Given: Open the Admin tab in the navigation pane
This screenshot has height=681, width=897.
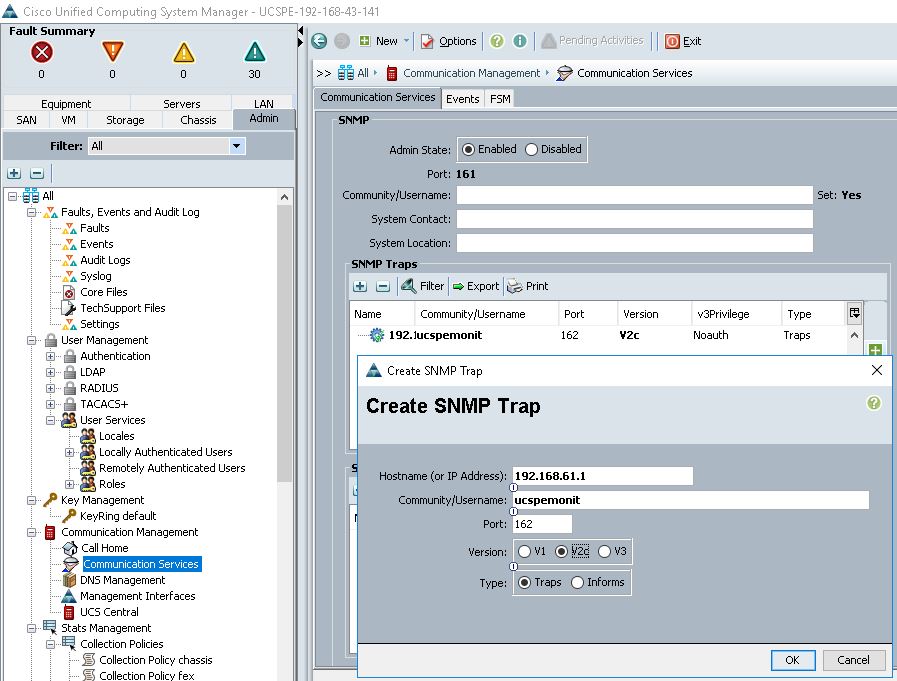Looking at the screenshot, I should (263, 118).
